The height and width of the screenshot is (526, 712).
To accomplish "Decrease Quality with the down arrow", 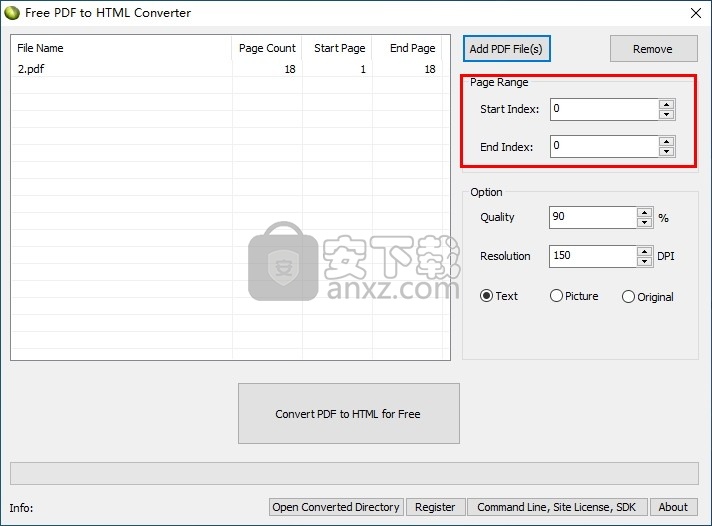I will point(645,222).
